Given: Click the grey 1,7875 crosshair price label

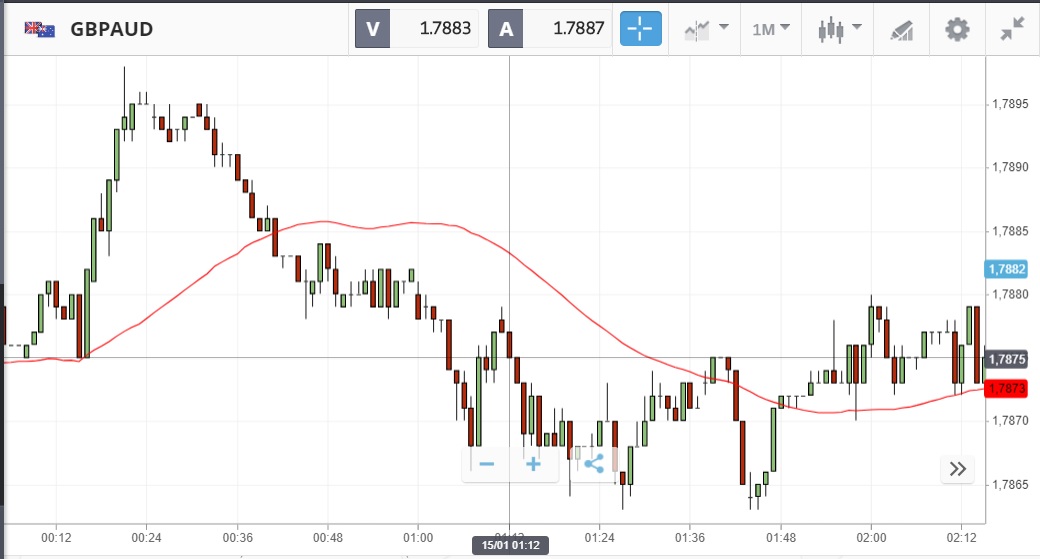Looking at the screenshot, I should 1007,359.
